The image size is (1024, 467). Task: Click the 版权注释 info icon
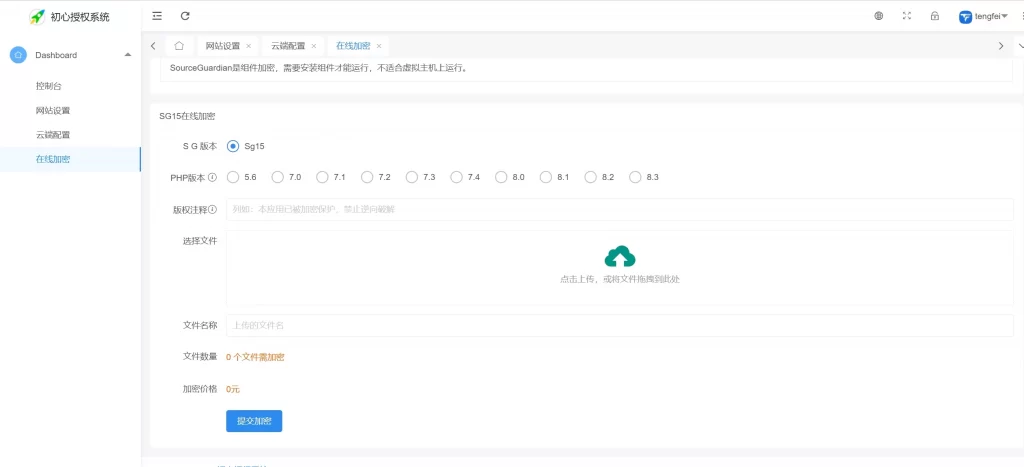tap(212, 210)
